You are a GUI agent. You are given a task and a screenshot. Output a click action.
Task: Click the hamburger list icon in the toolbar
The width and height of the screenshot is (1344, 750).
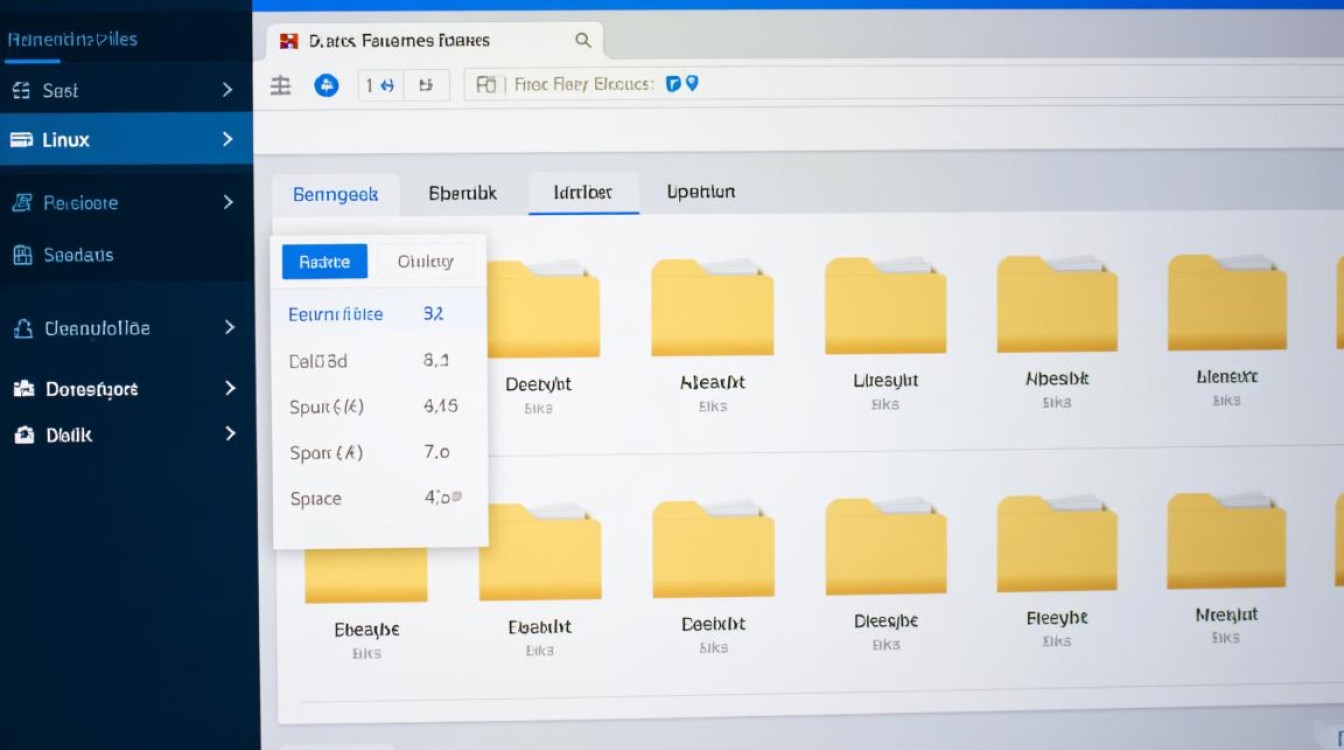click(x=280, y=86)
